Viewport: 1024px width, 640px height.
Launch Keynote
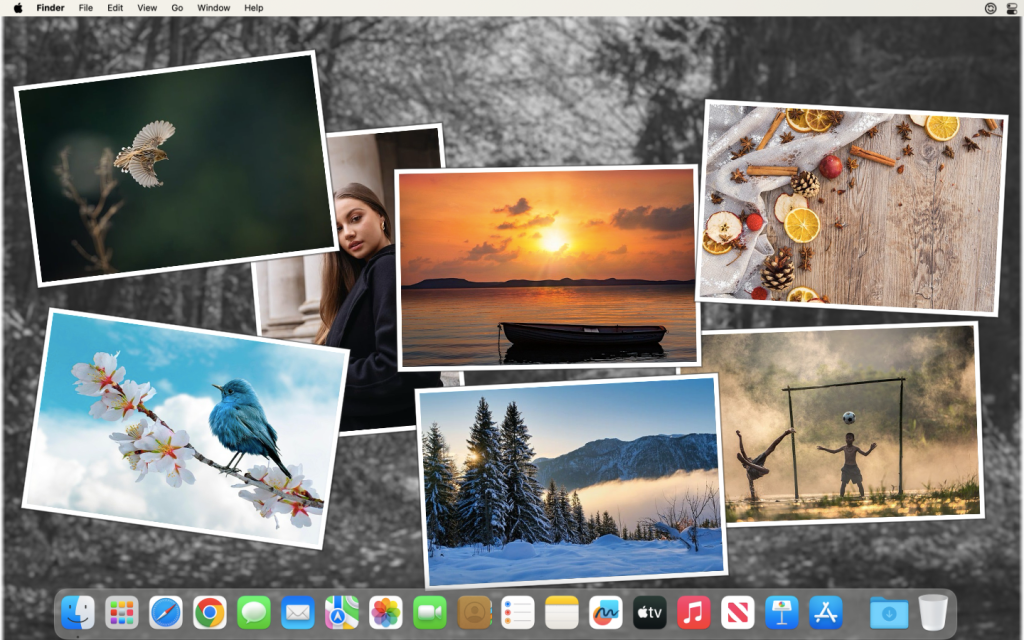click(x=781, y=613)
